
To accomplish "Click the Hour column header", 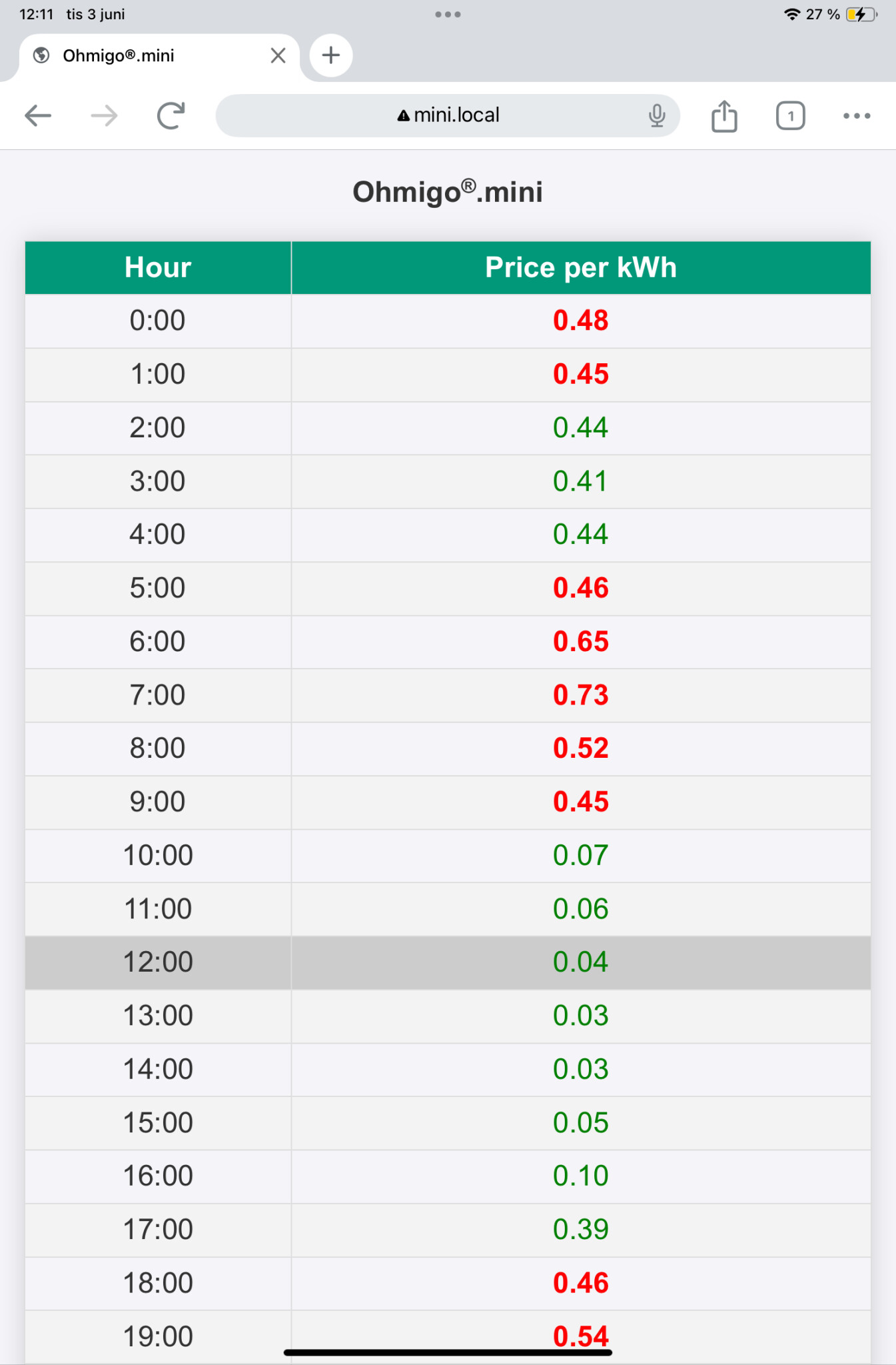I will tap(158, 267).
